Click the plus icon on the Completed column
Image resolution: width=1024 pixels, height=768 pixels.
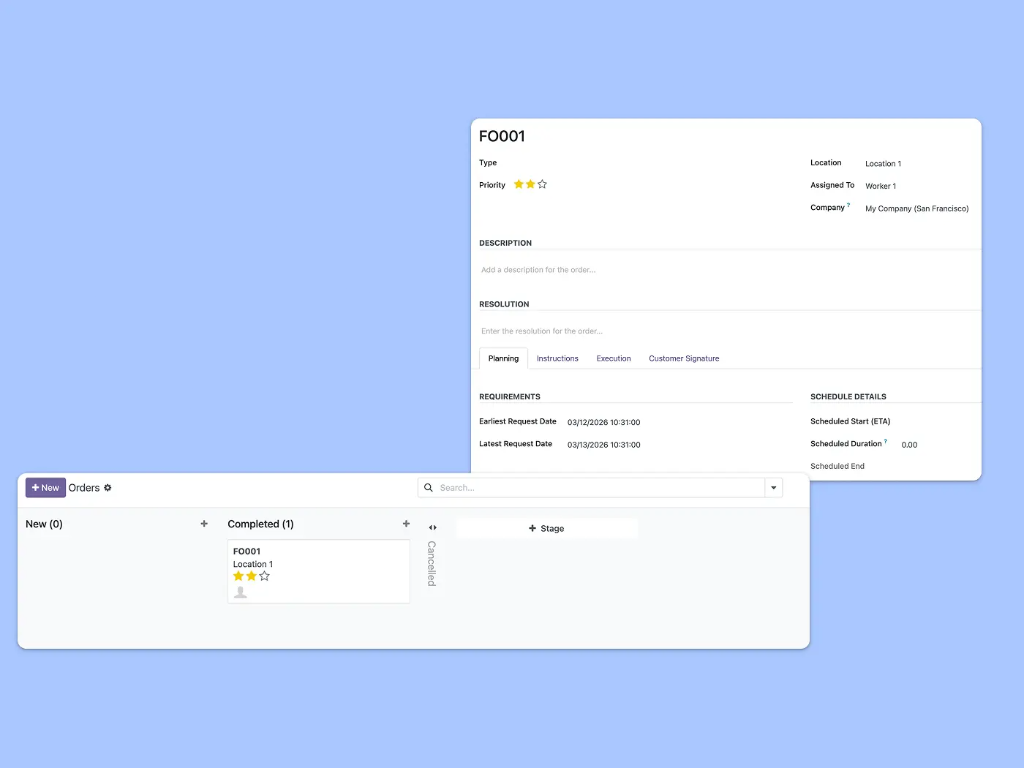[x=406, y=523]
